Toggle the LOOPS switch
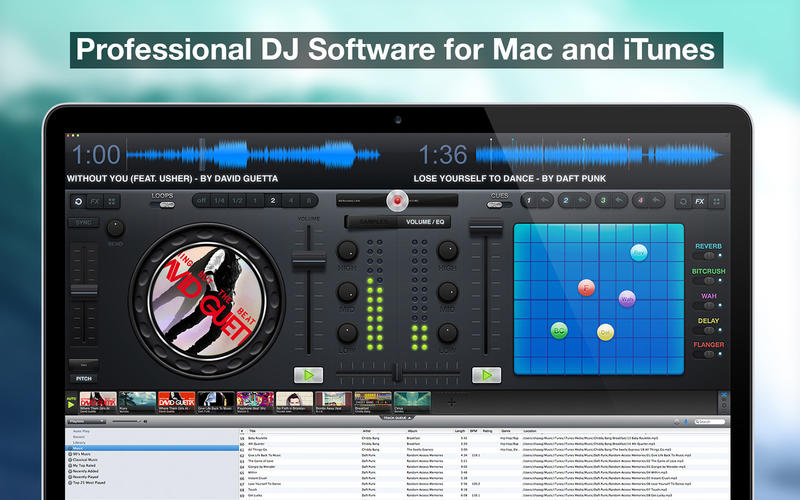This screenshot has width=800, height=500. coord(163,205)
